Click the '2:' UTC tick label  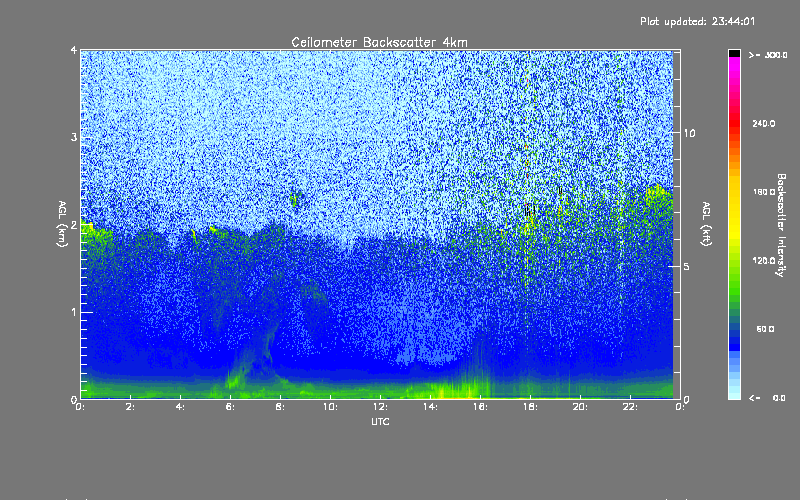pos(131,407)
